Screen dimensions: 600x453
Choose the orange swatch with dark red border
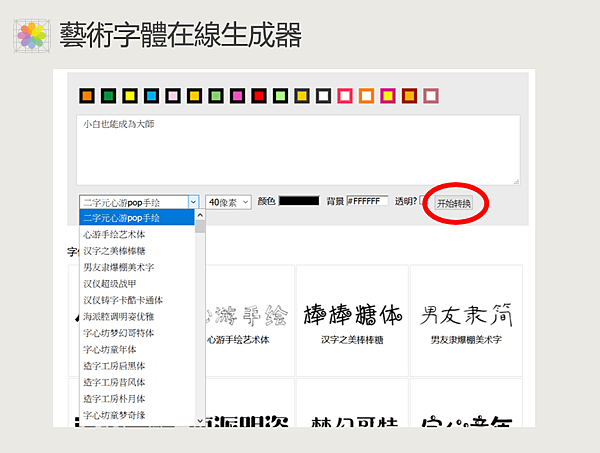click(x=409, y=96)
